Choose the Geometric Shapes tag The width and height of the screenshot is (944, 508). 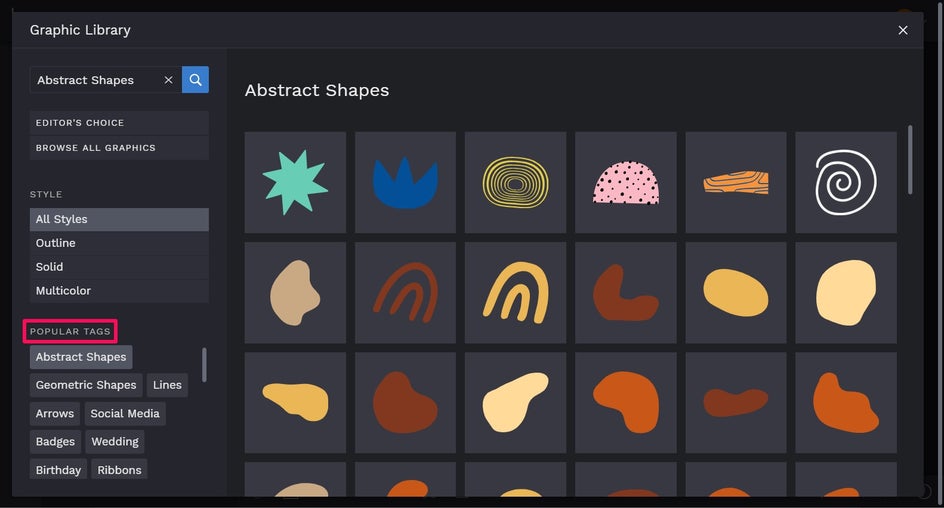pyautogui.click(x=86, y=385)
